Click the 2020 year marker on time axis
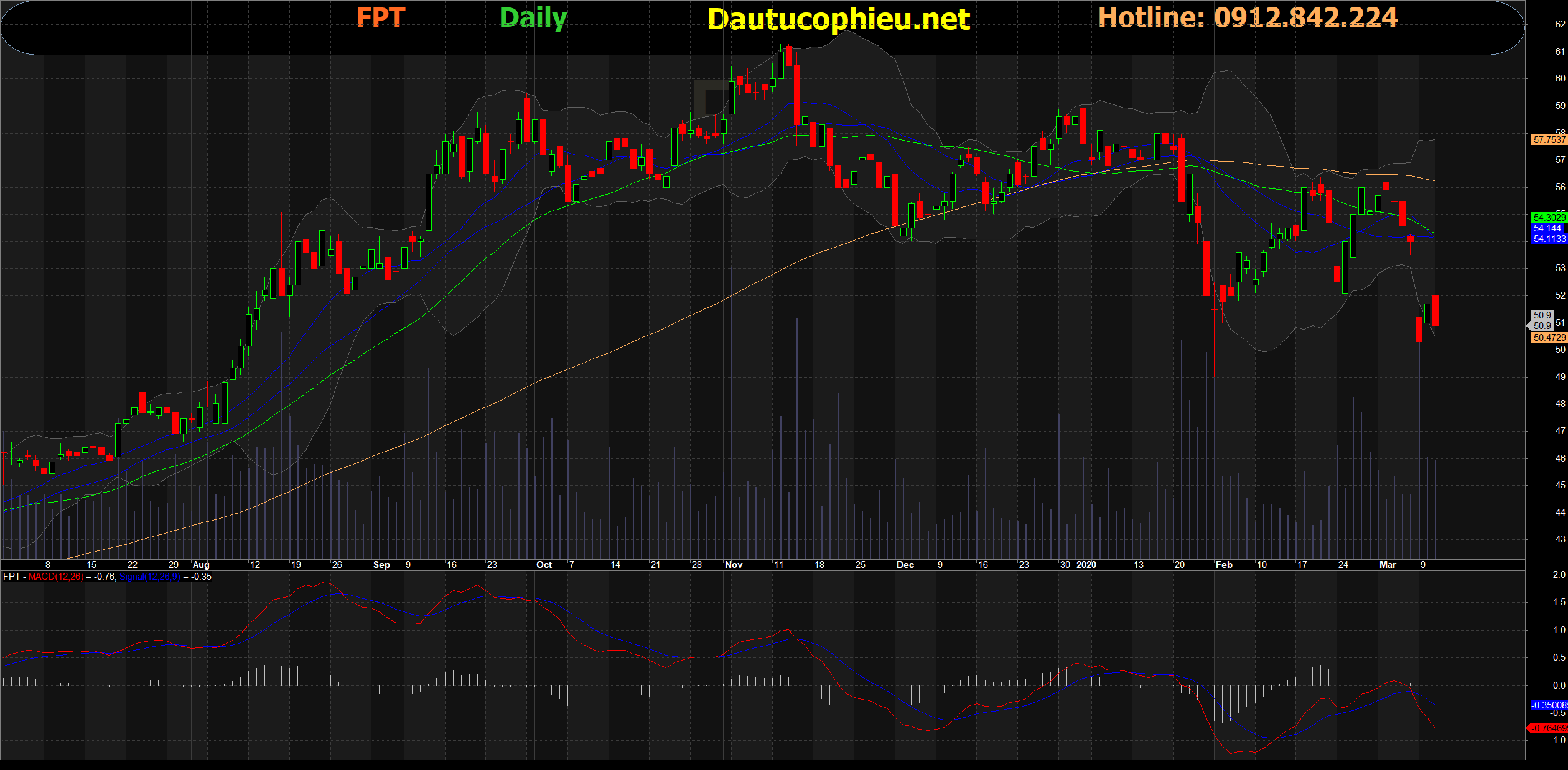Image resolution: width=1568 pixels, height=770 pixels. (x=1086, y=565)
